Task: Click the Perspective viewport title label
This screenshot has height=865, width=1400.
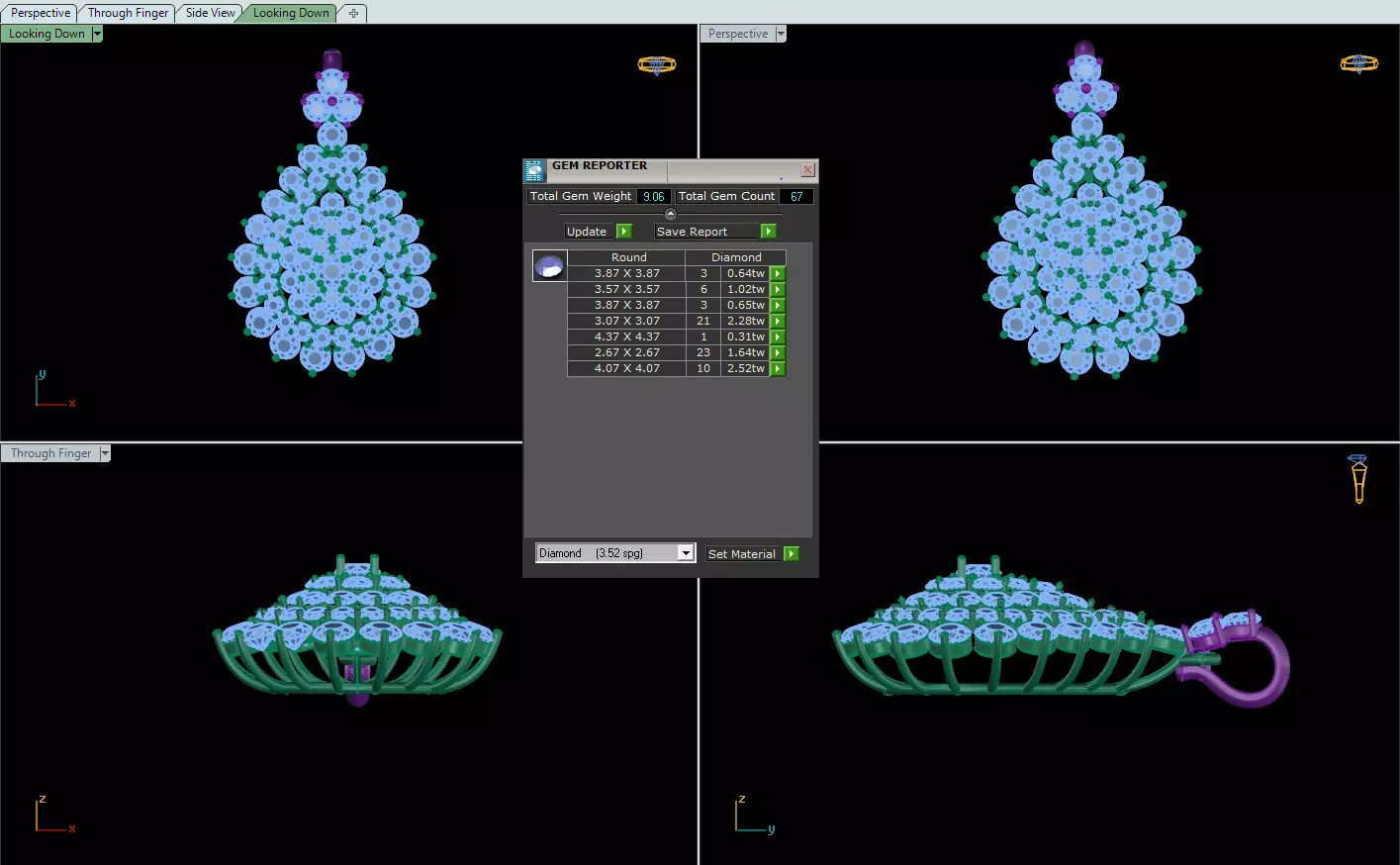Action: coord(738,34)
